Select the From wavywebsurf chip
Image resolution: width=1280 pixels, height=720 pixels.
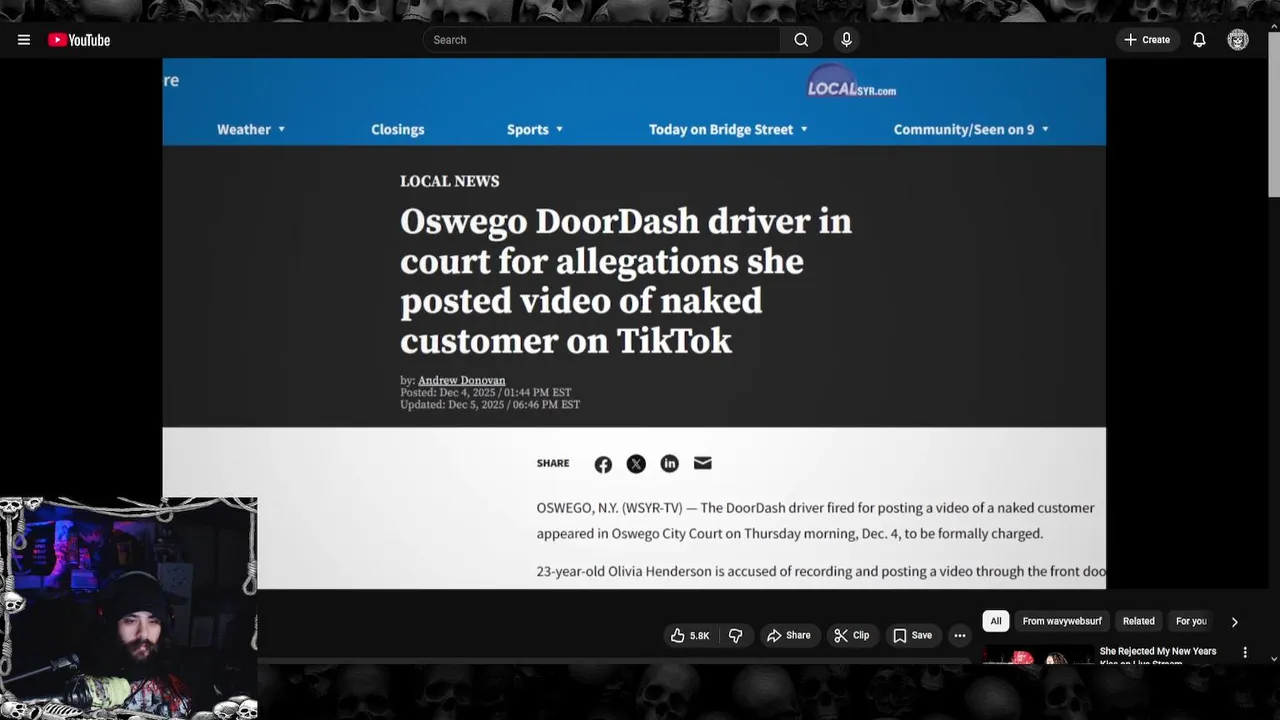(x=1062, y=621)
